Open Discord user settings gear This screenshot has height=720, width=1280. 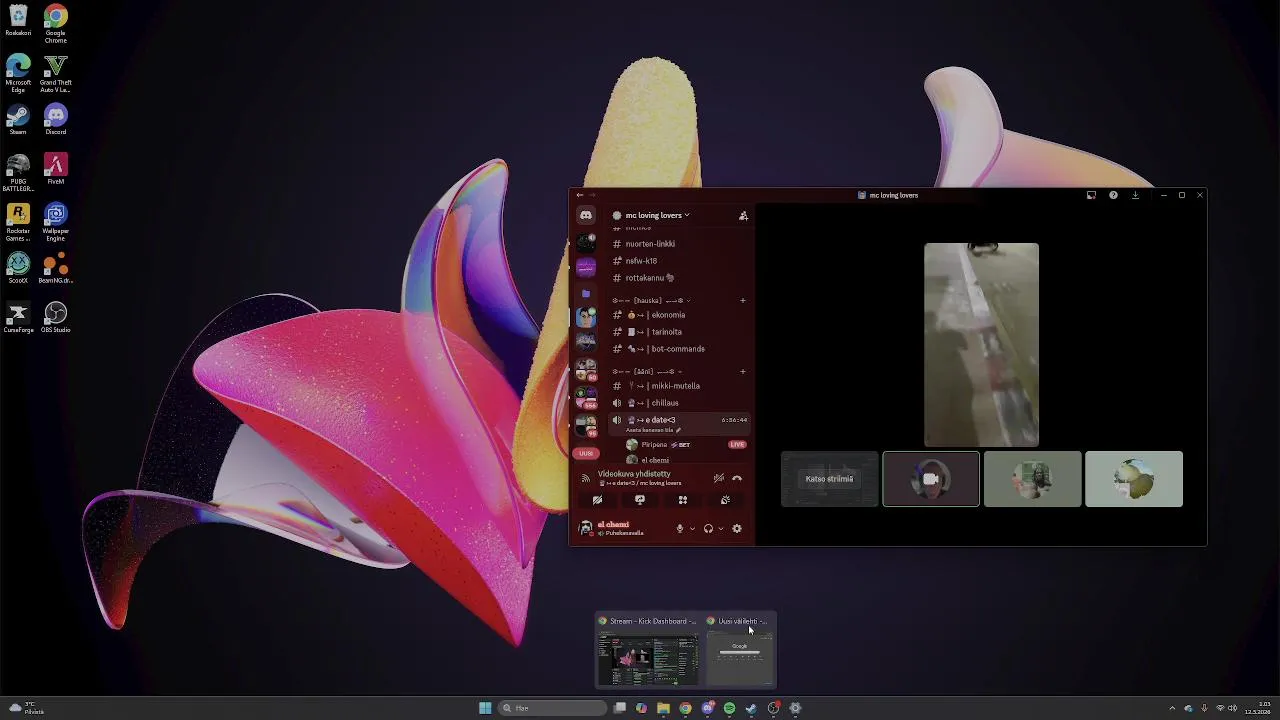tap(737, 529)
